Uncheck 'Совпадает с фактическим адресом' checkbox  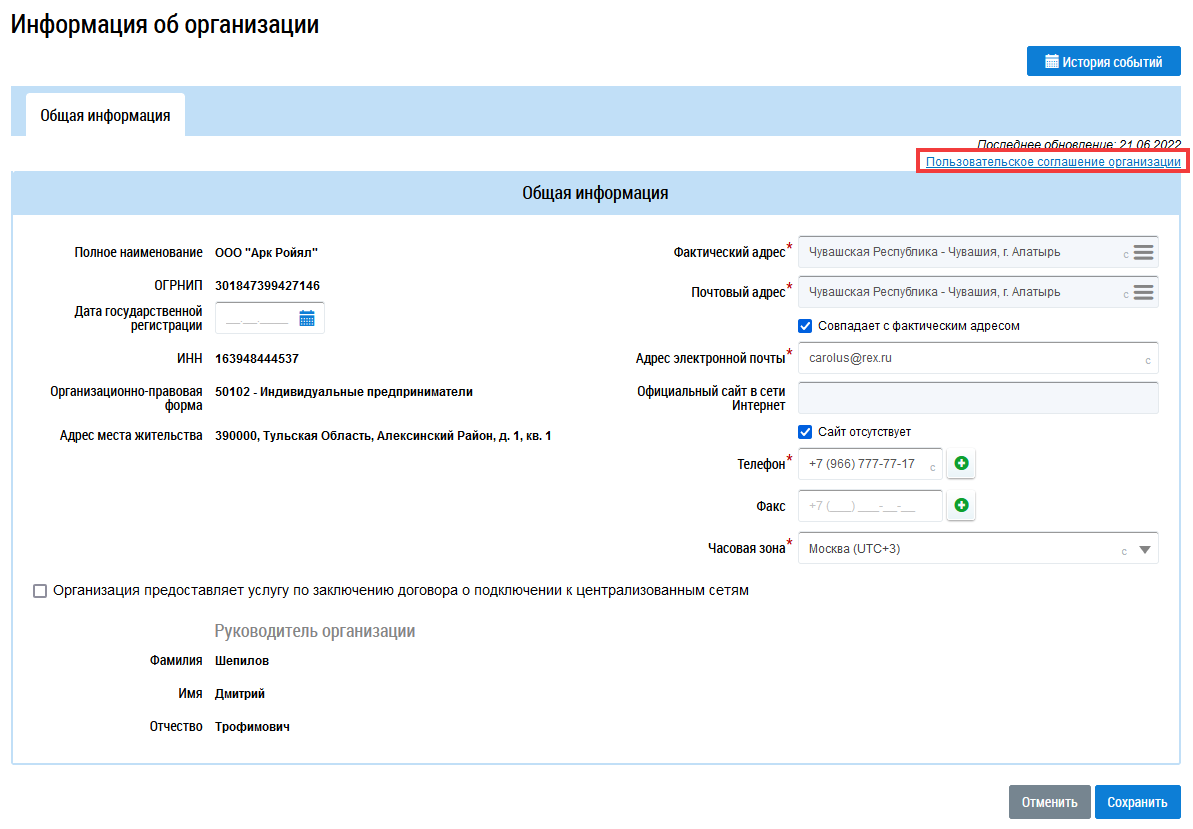[x=805, y=326]
